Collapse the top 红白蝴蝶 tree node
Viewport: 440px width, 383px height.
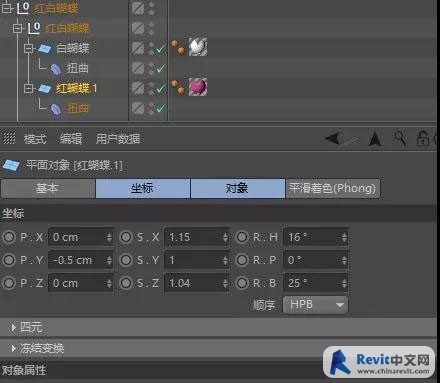coord(7,8)
